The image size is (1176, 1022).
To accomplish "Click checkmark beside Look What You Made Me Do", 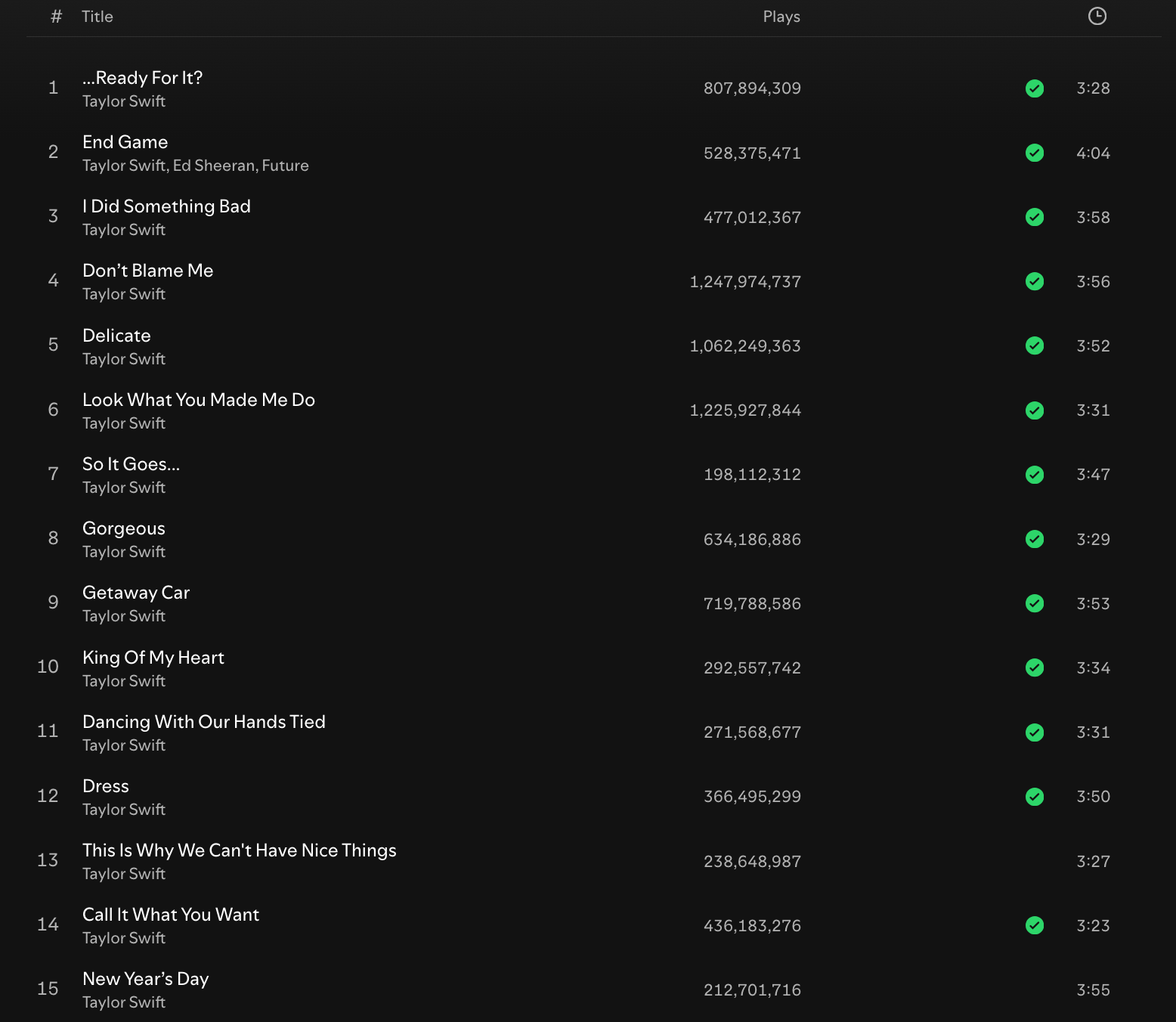I will (1035, 410).
